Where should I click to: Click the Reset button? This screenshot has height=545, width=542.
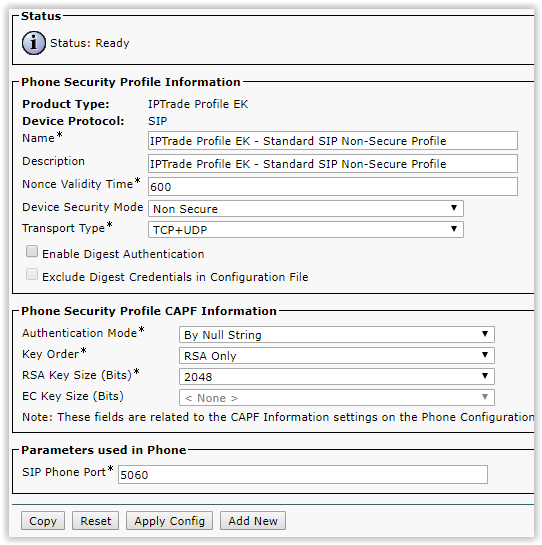pos(95,520)
